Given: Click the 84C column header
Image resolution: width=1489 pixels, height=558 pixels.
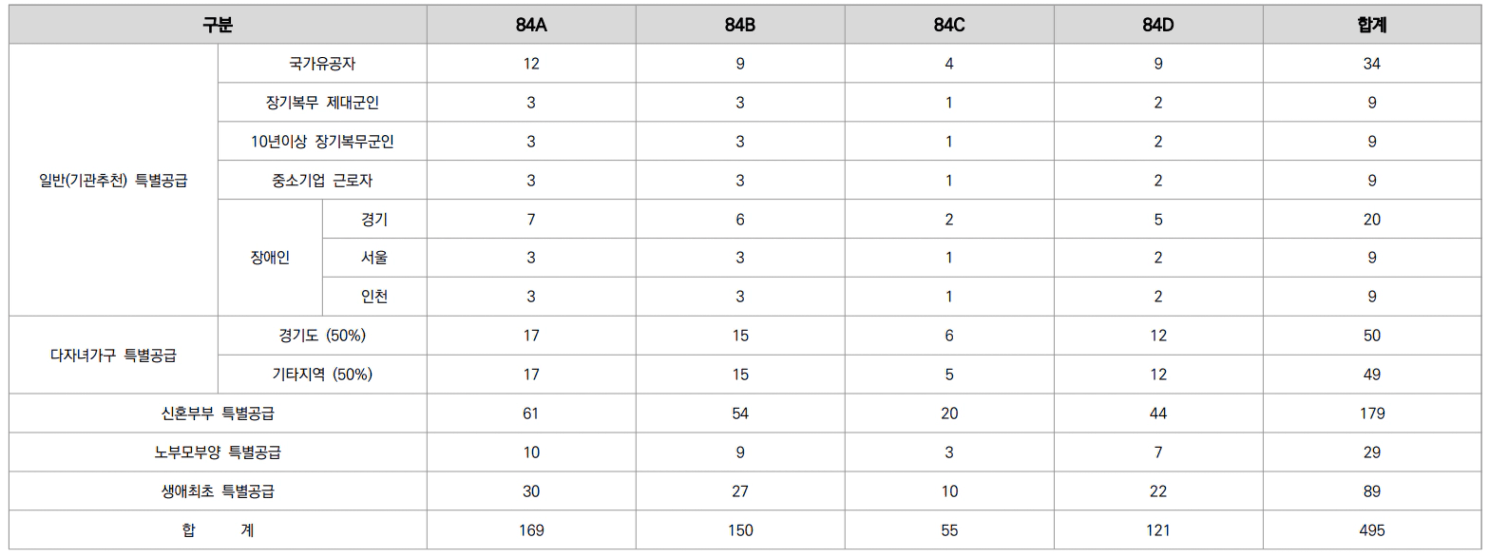Looking at the screenshot, I should (x=949, y=26).
